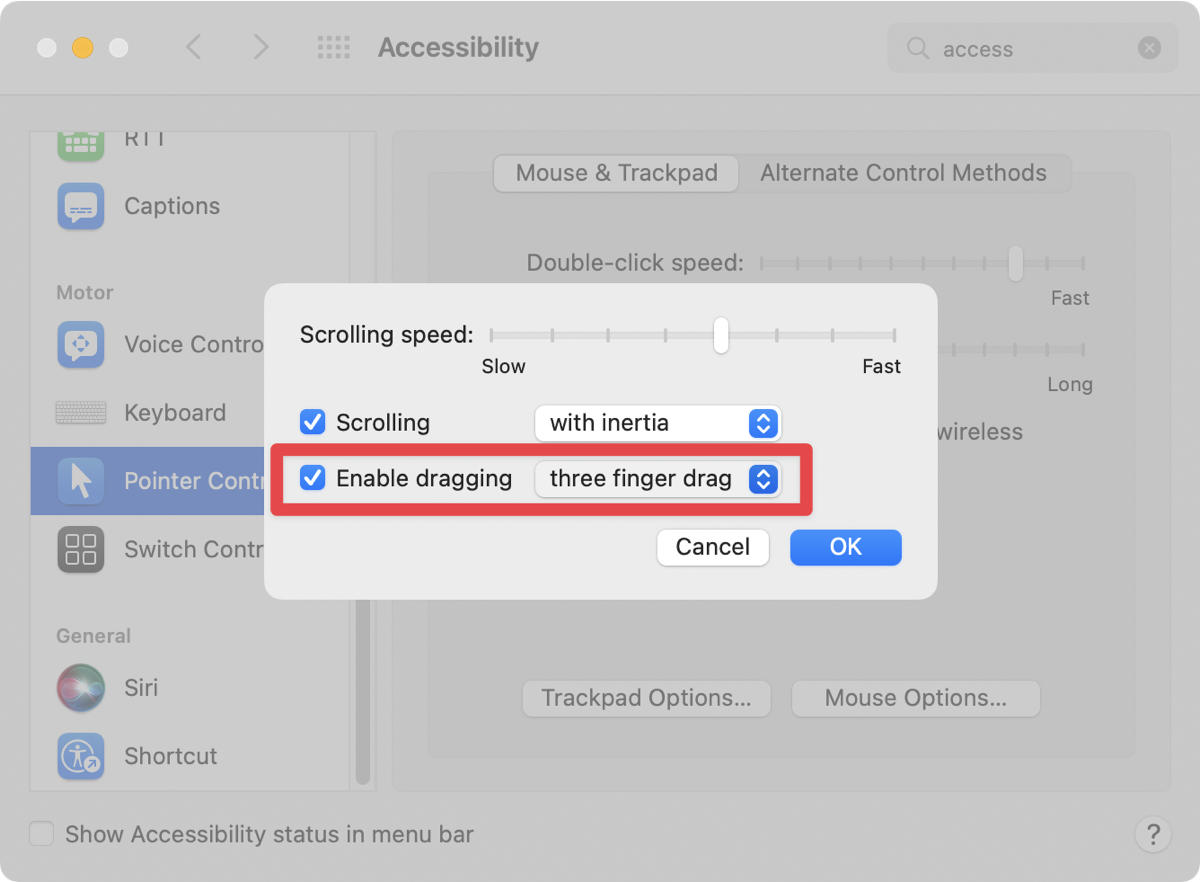Switch to Alternate Control Methods tab

[x=903, y=173]
